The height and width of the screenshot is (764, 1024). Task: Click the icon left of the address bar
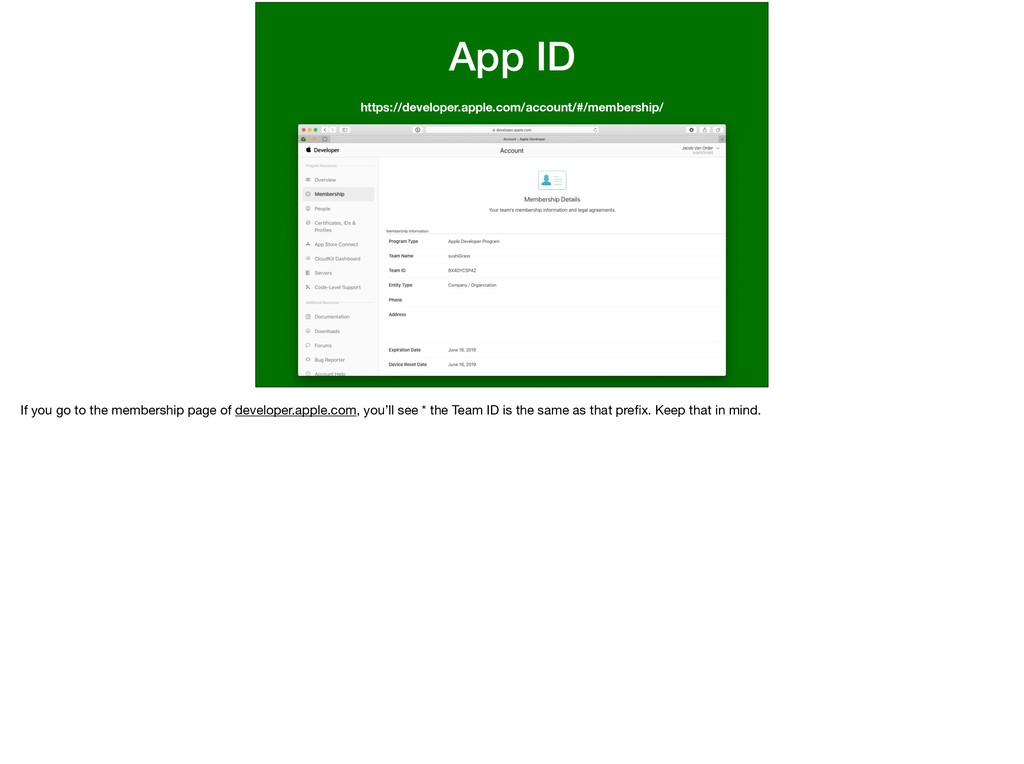417,130
